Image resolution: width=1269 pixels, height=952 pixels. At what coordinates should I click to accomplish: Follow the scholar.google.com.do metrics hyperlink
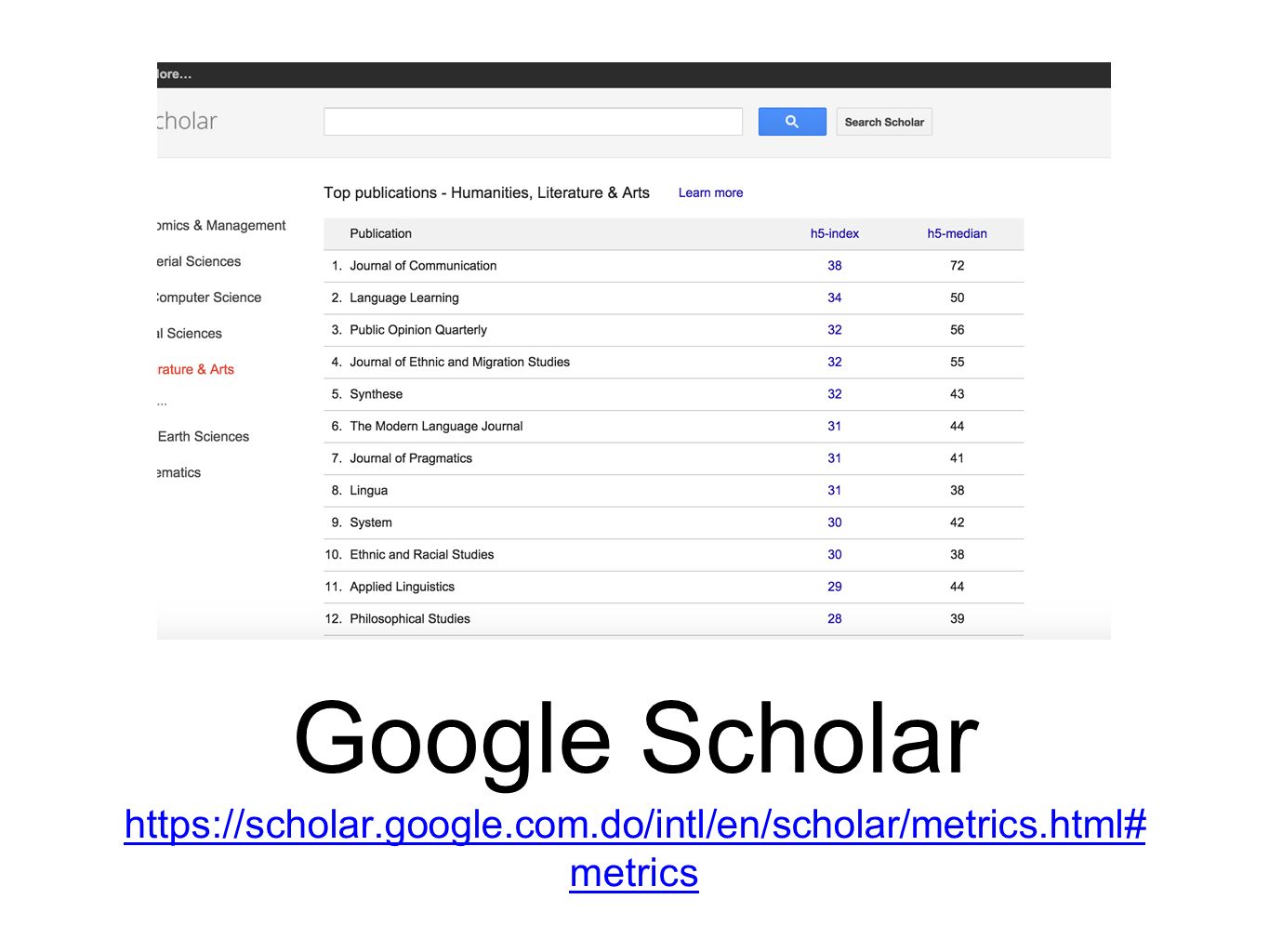point(635,848)
